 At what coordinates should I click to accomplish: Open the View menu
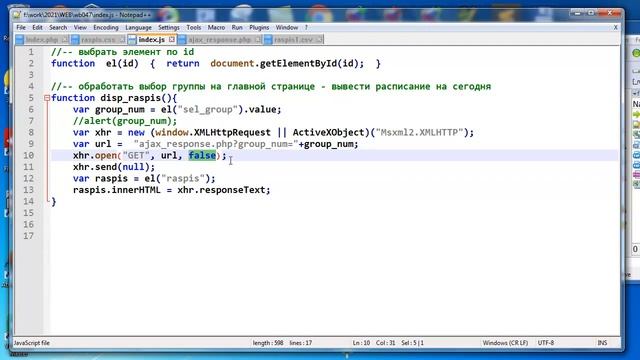[80, 27]
